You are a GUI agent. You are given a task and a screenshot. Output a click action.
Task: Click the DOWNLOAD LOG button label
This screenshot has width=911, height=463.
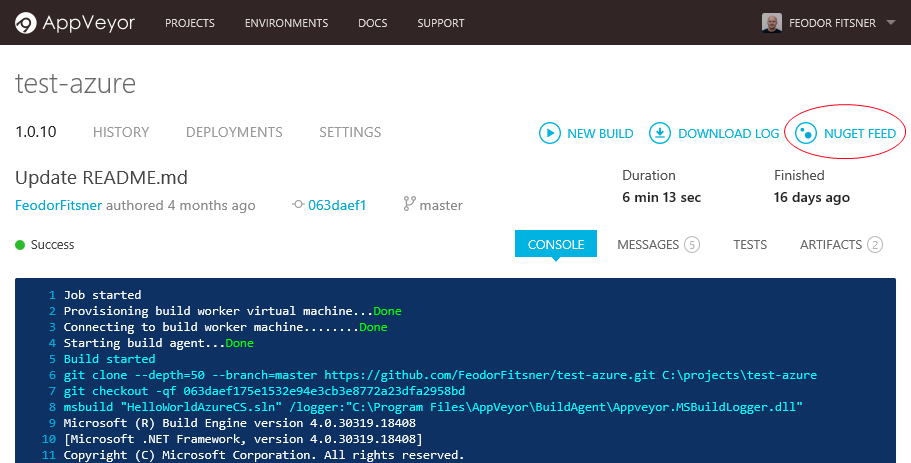click(x=729, y=134)
